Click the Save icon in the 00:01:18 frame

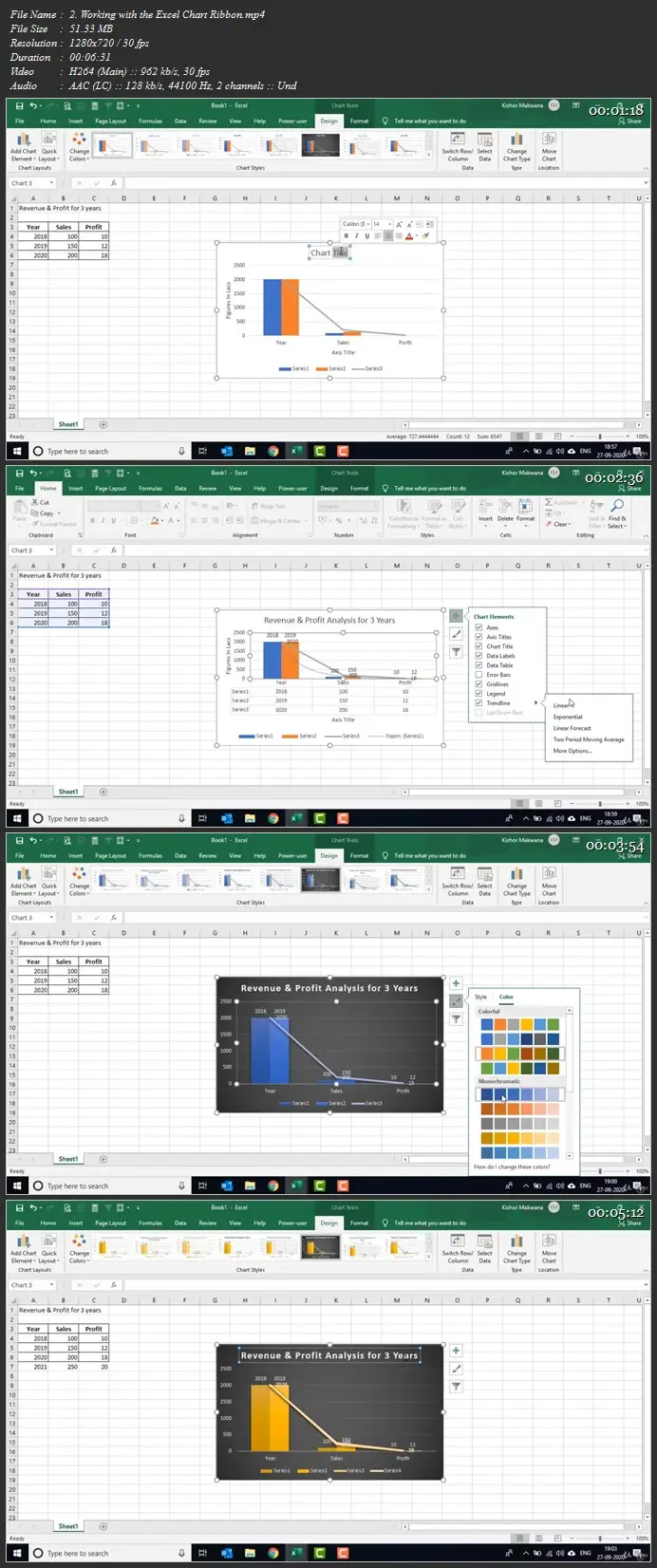point(21,106)
